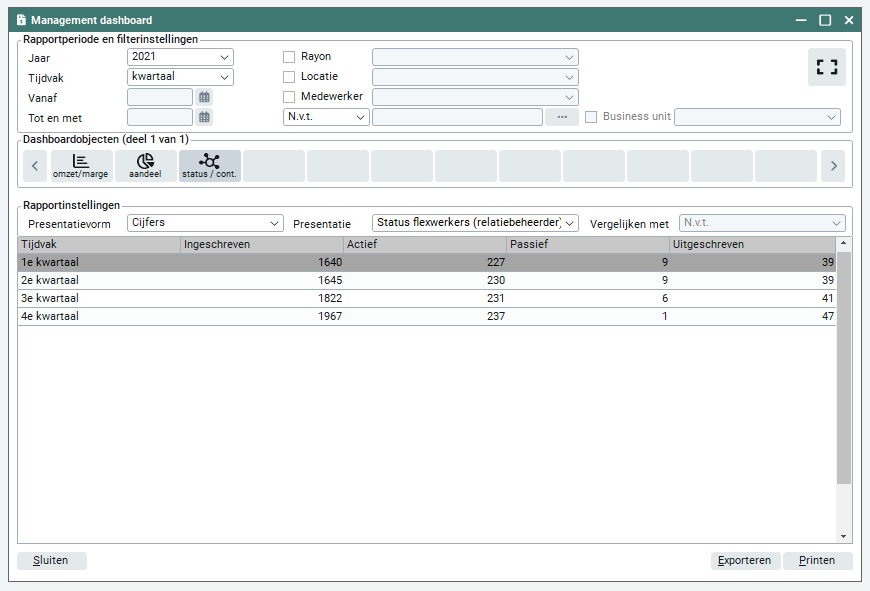This screenshot has width=870, height=591.
Task: Click the fullscreen expand icon
Action: 826,67
